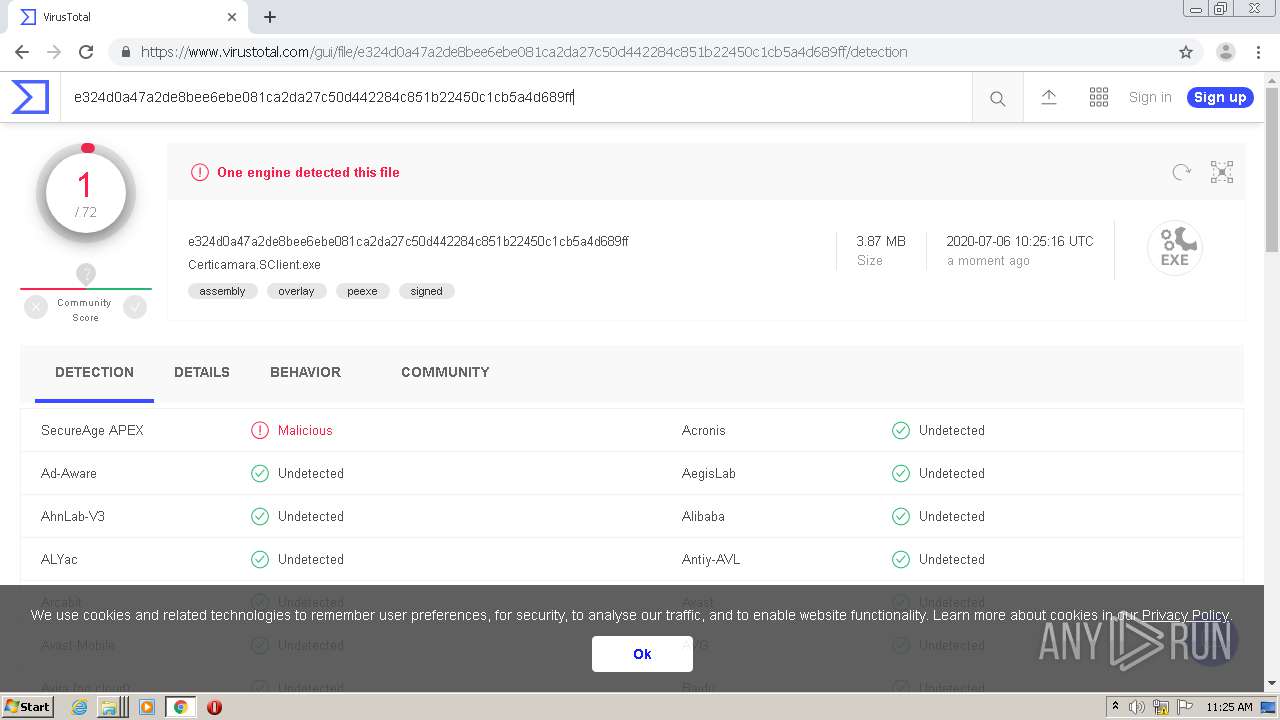This screenshot has width=1280, height=720.
Task: Click the AegisLab engine name
Action: tap(709, 473)
